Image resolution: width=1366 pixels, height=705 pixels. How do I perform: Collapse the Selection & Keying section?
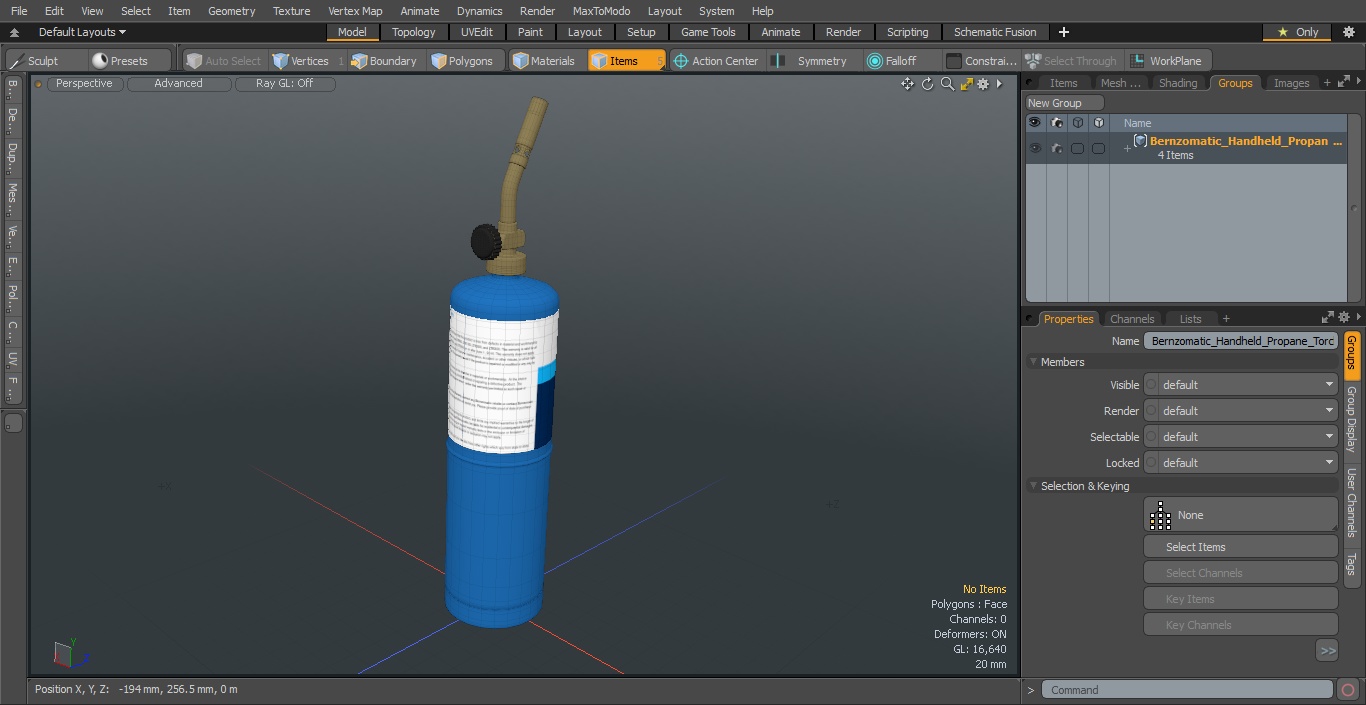coord(1033,486)
